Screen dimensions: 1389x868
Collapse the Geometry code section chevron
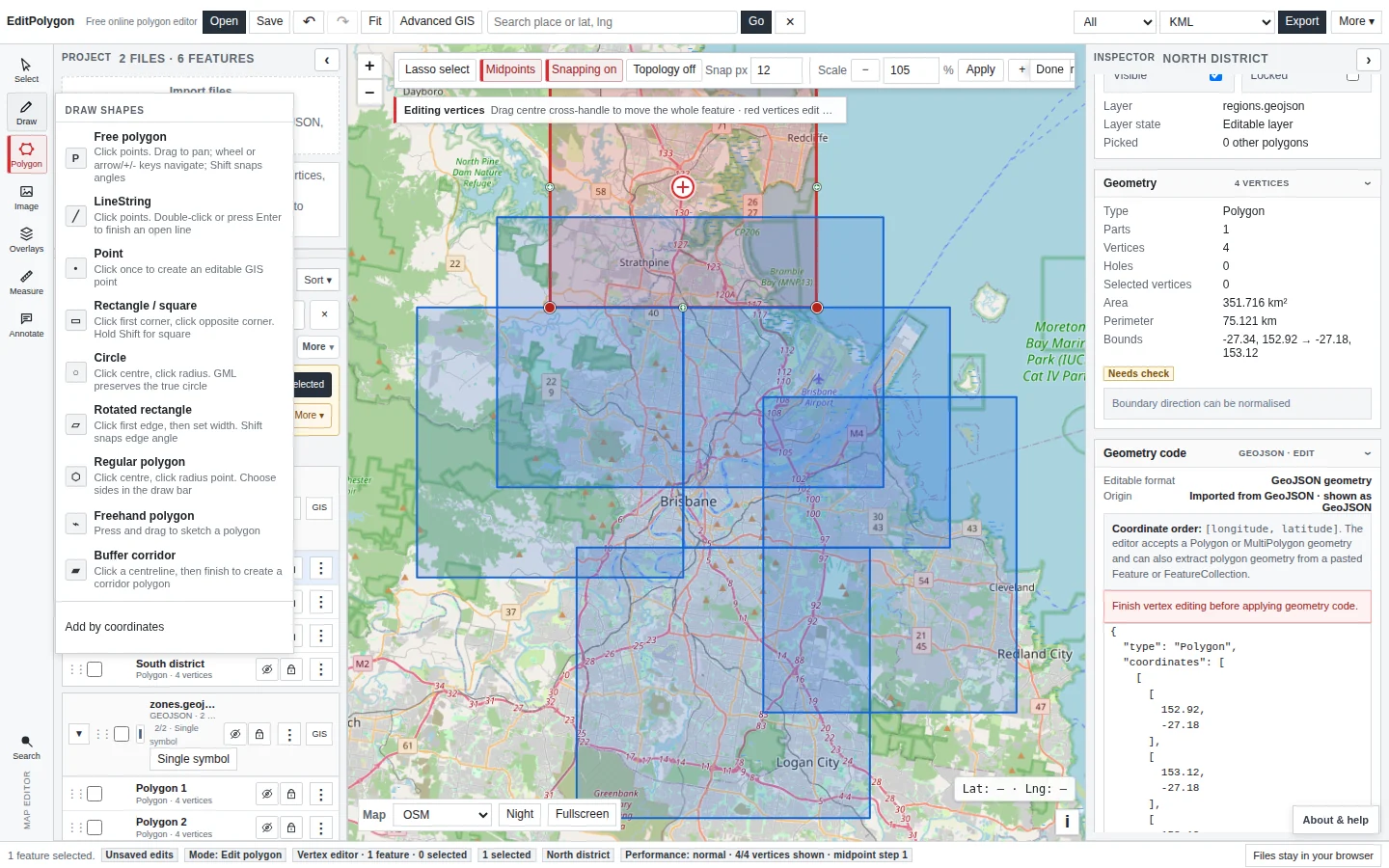pos(1367,453)
